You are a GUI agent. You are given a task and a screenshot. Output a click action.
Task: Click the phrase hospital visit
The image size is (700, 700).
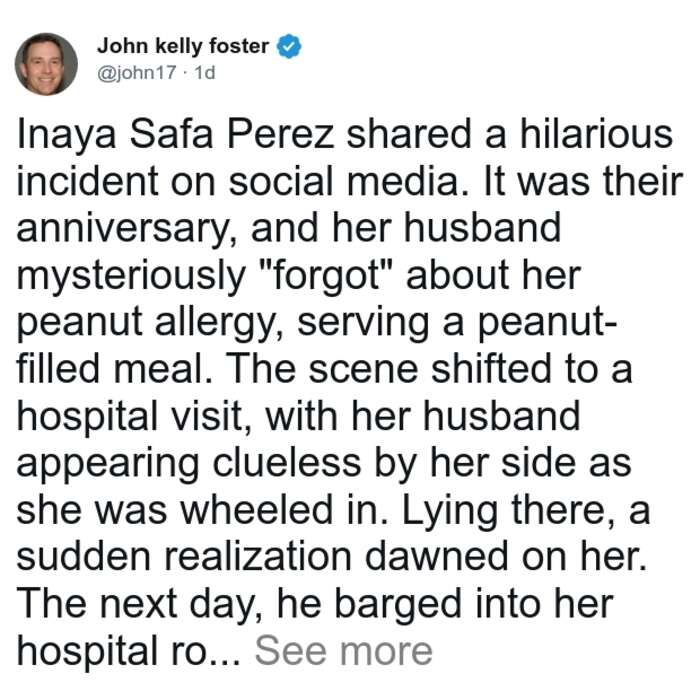coord(134,417)
